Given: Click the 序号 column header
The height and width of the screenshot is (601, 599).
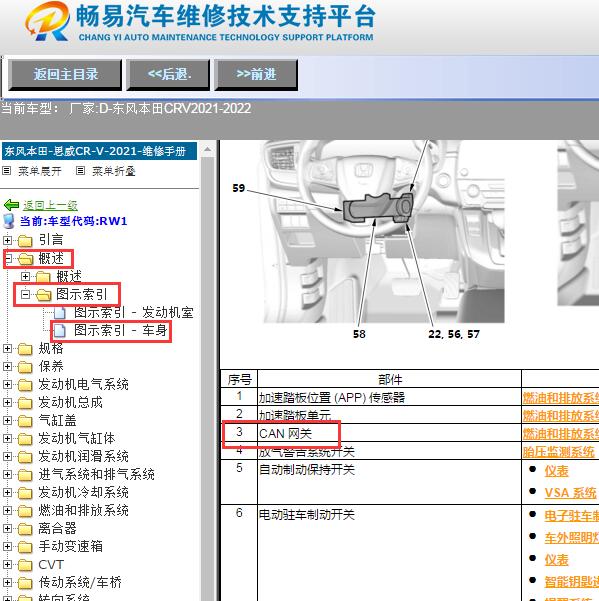Looking at the screenshot, I should tap(239, 379).
